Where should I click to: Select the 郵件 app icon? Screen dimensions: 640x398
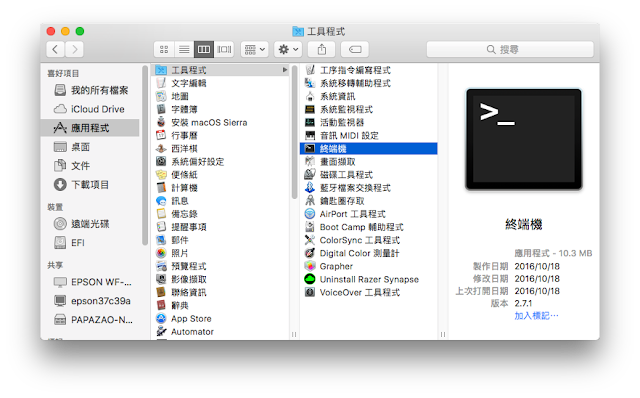[x=161, y=240]
